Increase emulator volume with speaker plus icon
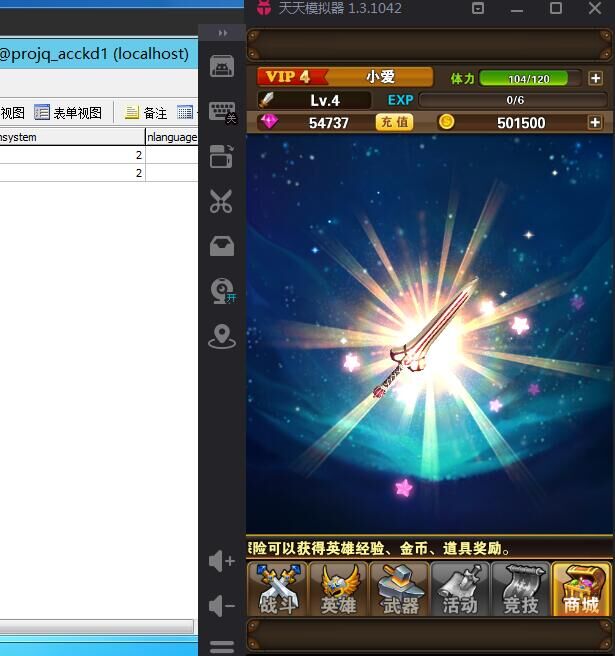 coord(221,561)
